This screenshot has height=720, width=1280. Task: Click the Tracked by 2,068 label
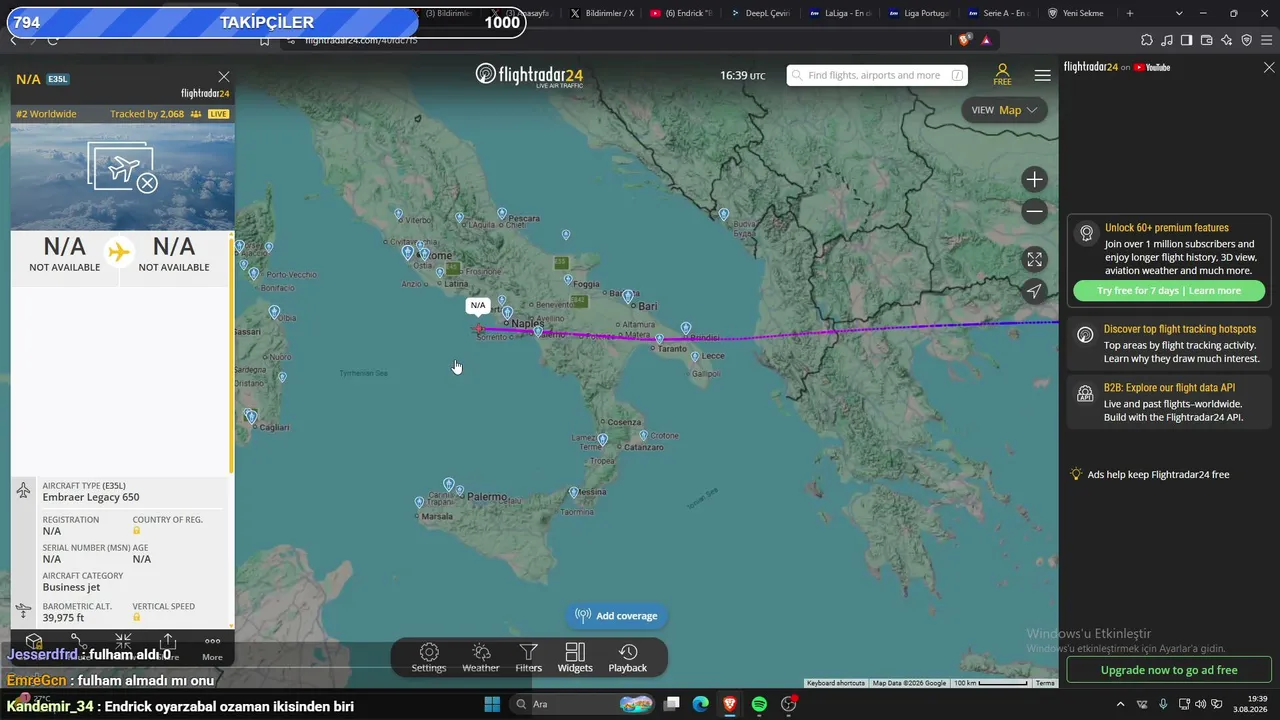tap(147, 114)
